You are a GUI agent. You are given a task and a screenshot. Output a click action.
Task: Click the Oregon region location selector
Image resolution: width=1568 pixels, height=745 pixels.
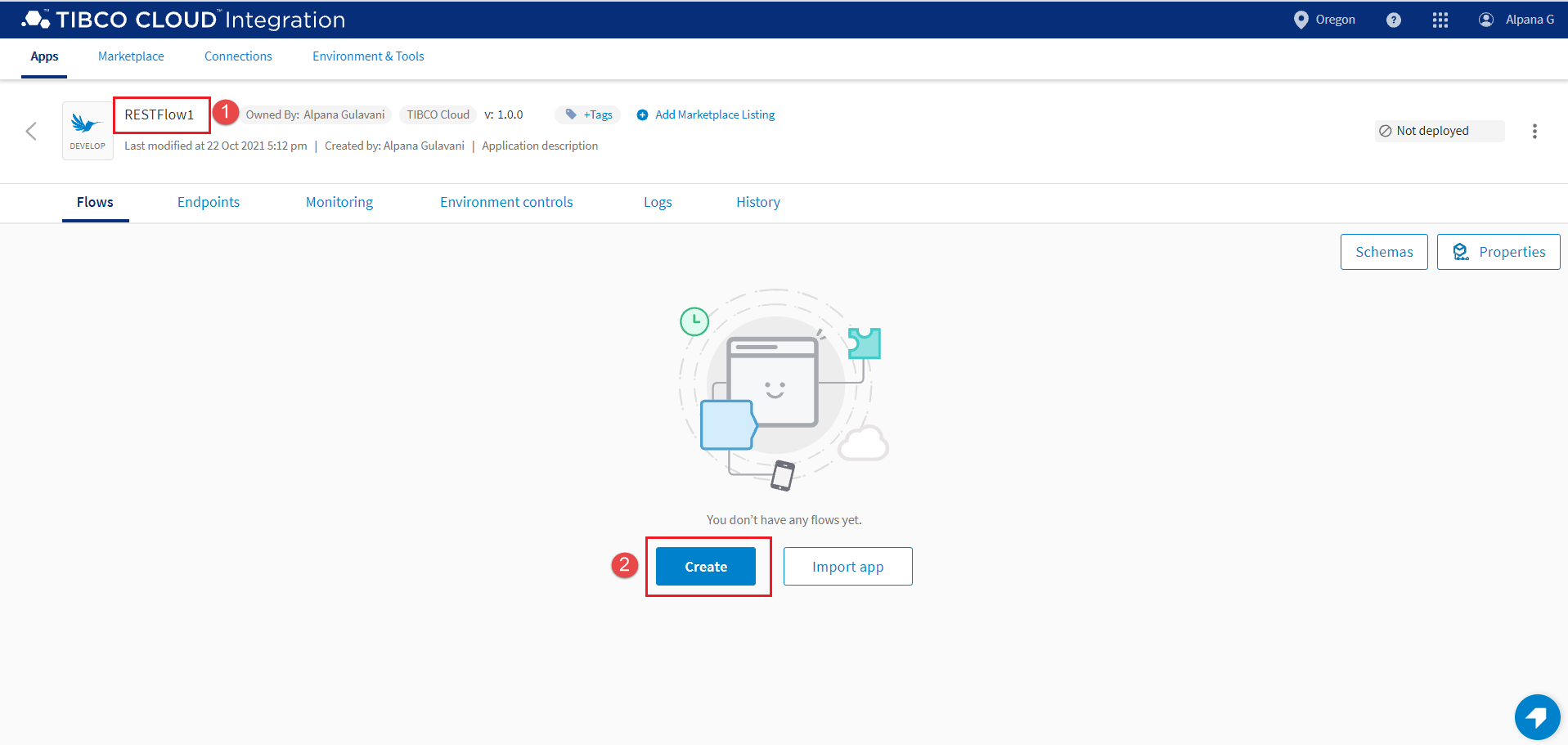(x=1324, y=20)
